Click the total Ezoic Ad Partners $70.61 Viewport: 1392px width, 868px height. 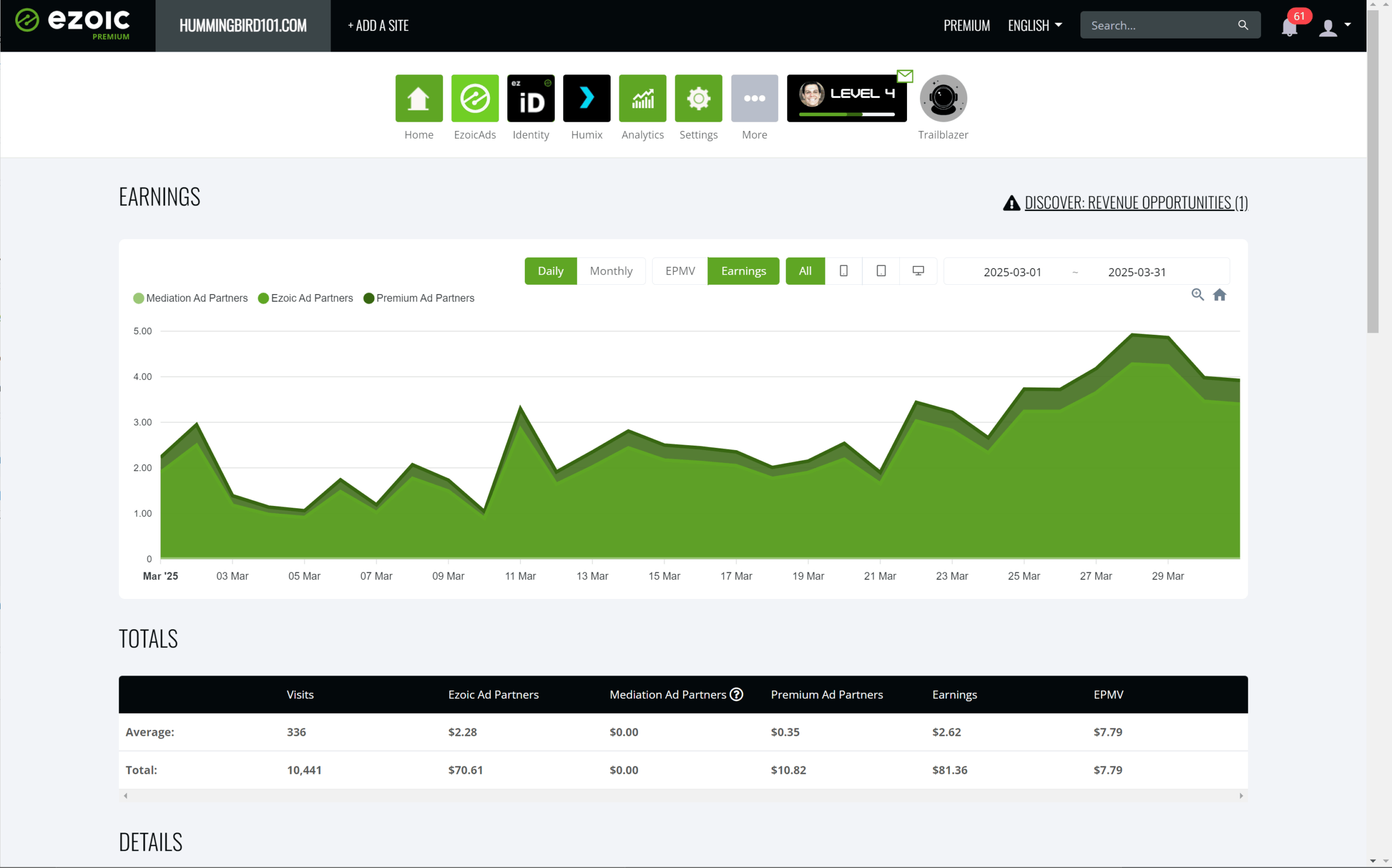point(465,770)
